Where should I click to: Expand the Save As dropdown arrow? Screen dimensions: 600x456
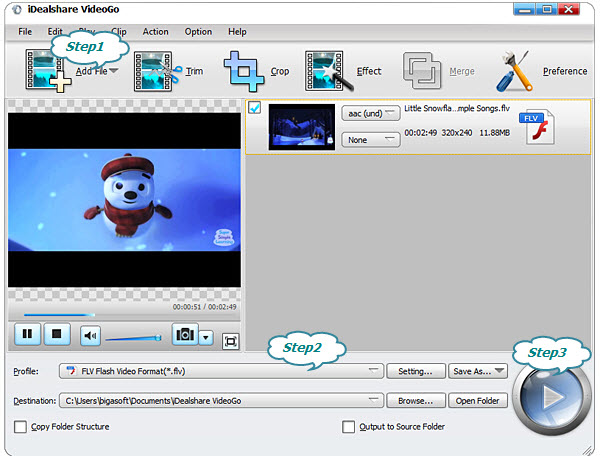click(499, 371)
